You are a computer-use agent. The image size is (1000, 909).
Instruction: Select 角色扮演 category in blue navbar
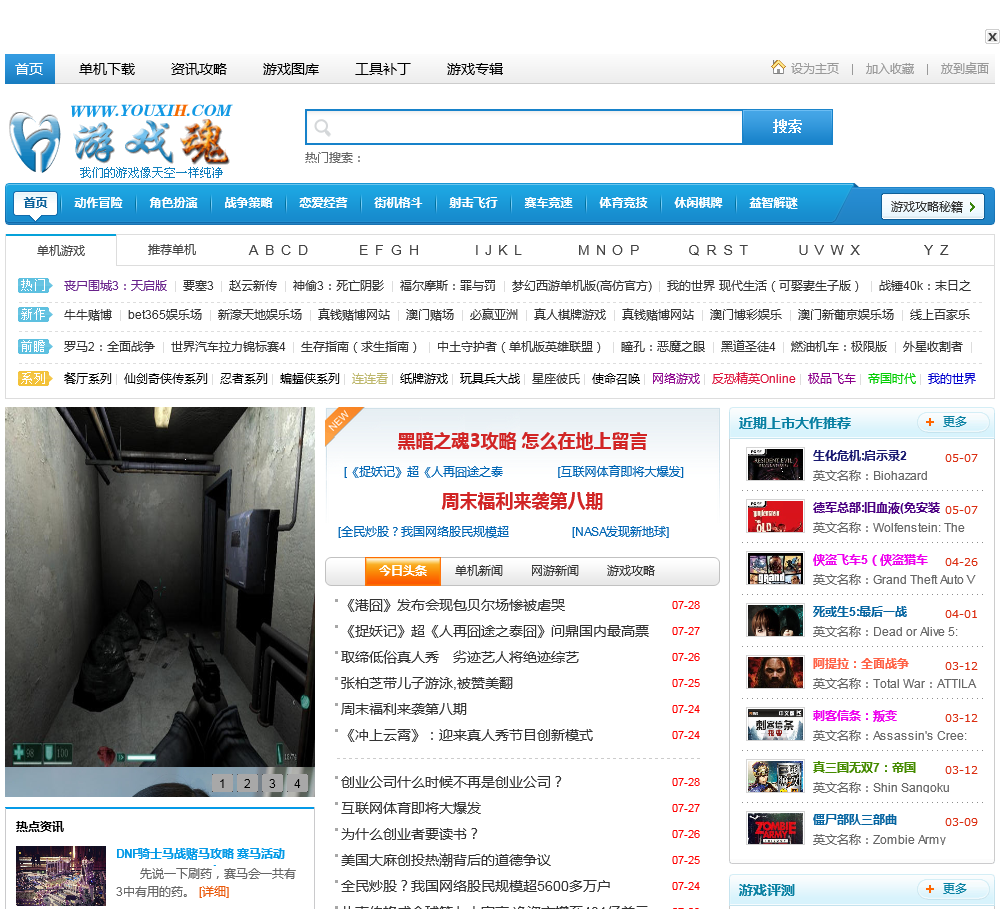coord(173,203)
